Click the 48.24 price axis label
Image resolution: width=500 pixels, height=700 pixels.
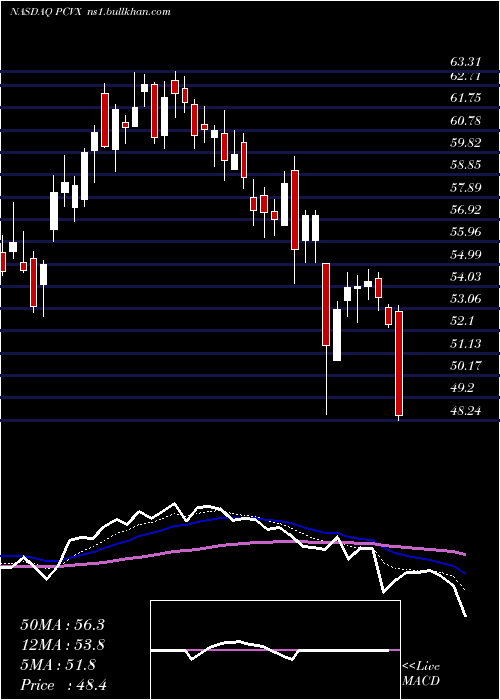pos(466,411)
